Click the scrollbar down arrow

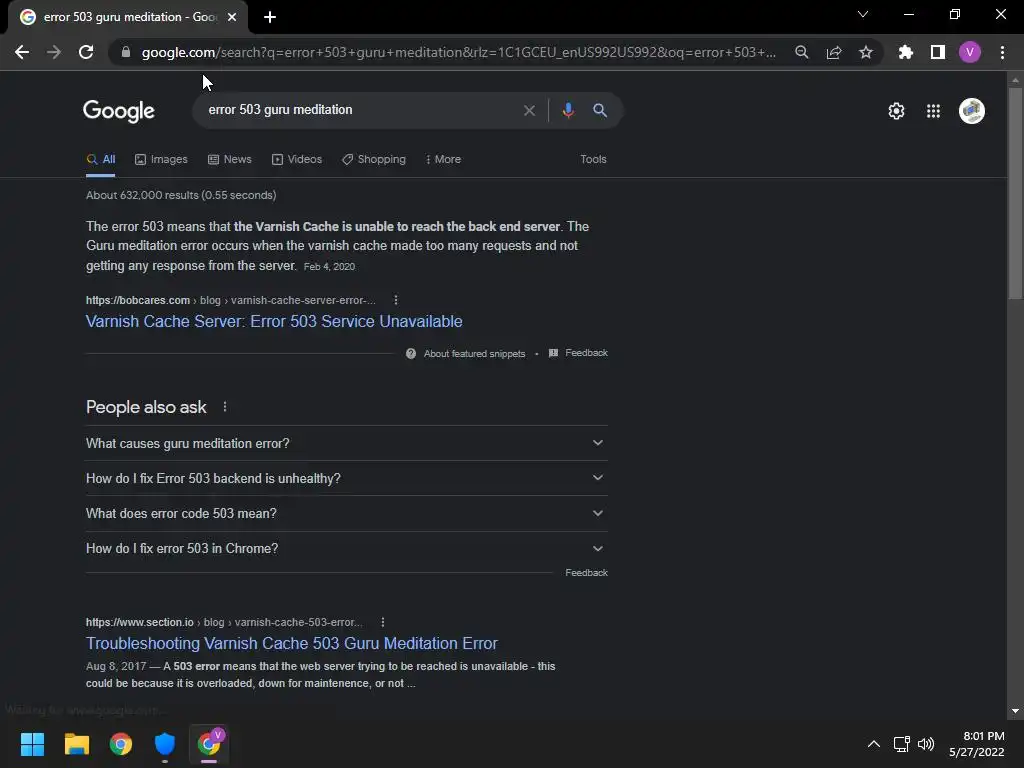coord(1015,711)
